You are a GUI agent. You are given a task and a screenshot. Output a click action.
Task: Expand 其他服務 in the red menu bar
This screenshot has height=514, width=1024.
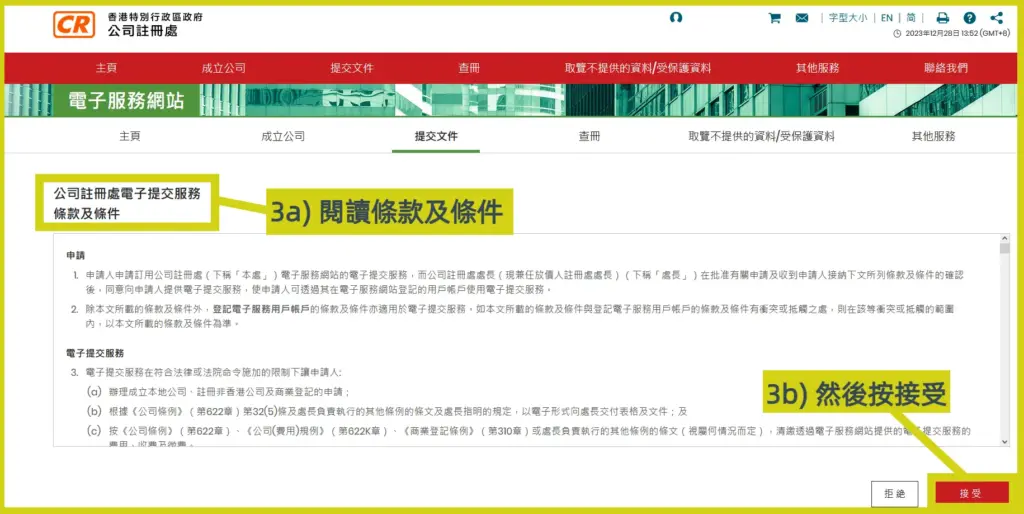[817, 68]
